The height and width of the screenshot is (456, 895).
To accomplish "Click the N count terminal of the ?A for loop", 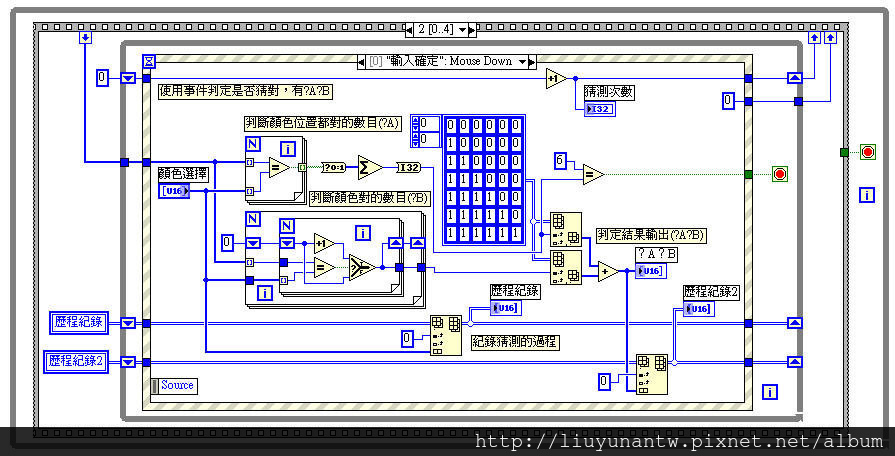I will (x=252, y=144).
